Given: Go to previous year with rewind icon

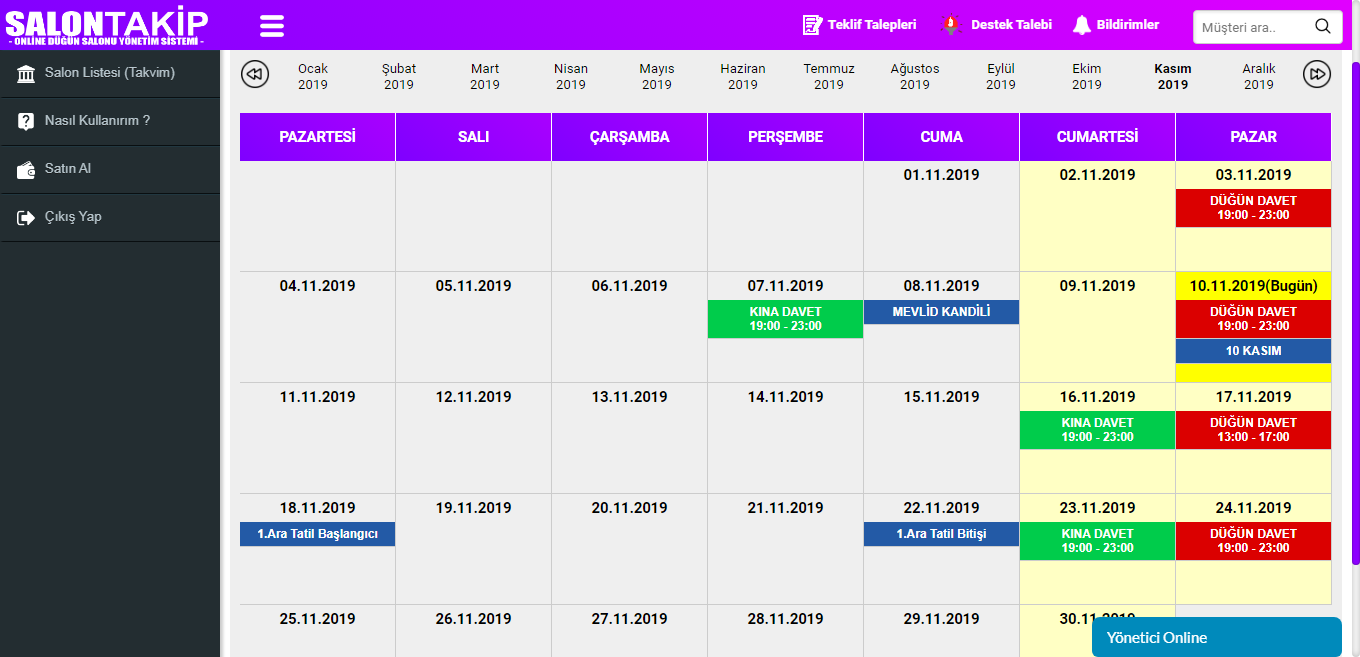Looking at the screenshot, I should coord(255,74).
